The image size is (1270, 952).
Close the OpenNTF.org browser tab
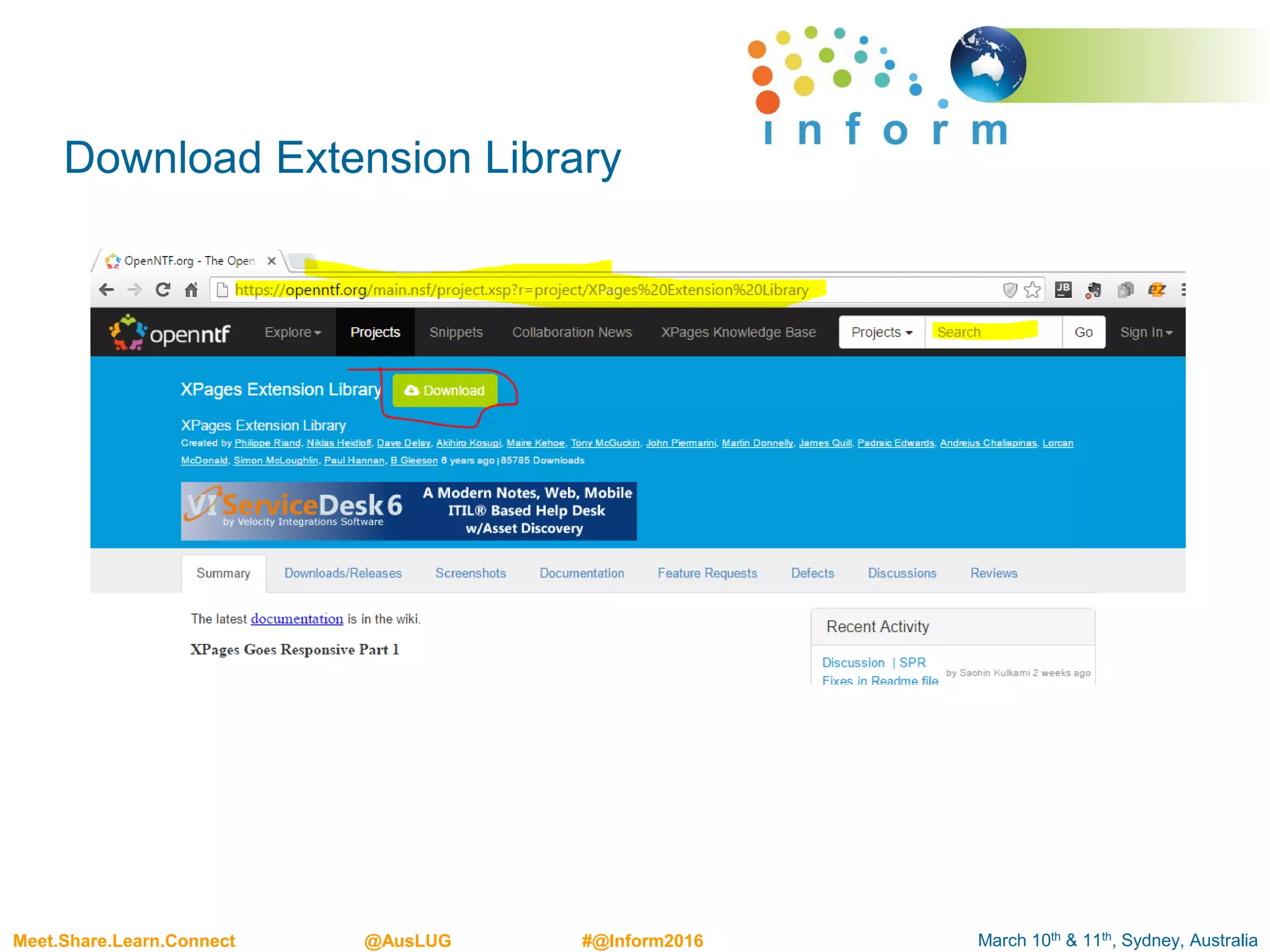pos(272,261)
